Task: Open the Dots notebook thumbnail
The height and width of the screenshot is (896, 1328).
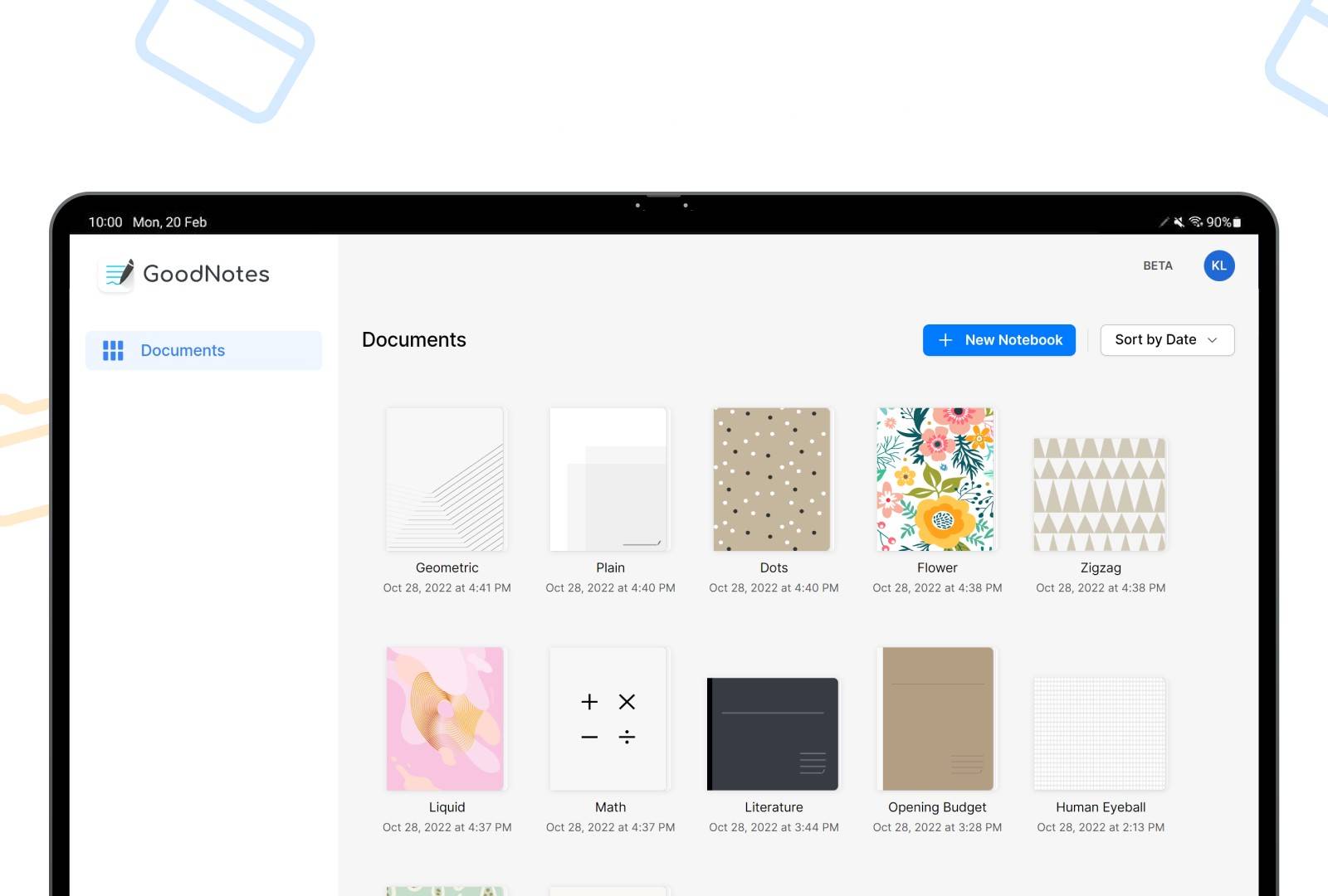Action: coord(772,480)
